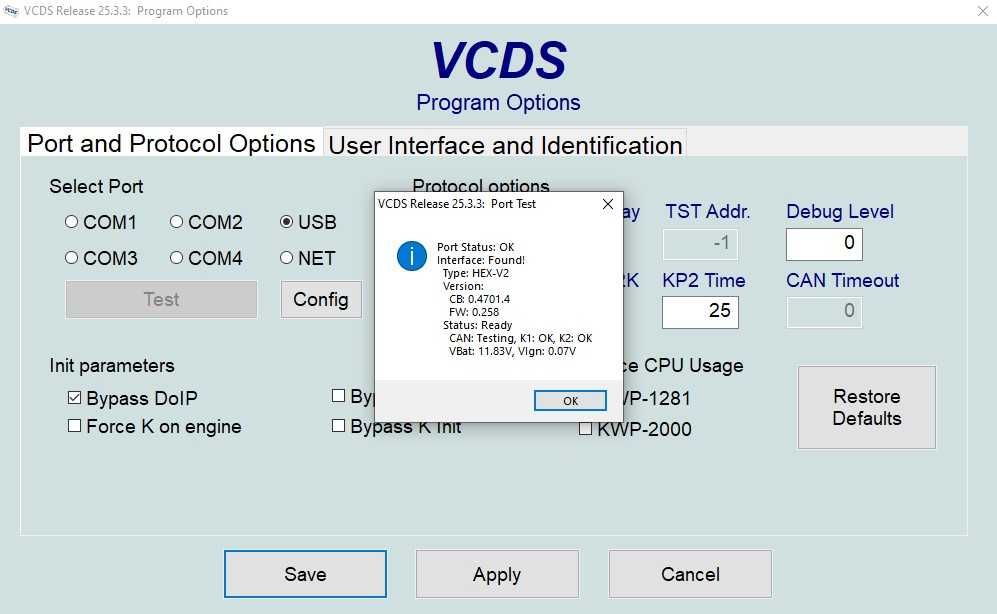
Task: Select the COM4 port radio button
Action: (177, 257)
